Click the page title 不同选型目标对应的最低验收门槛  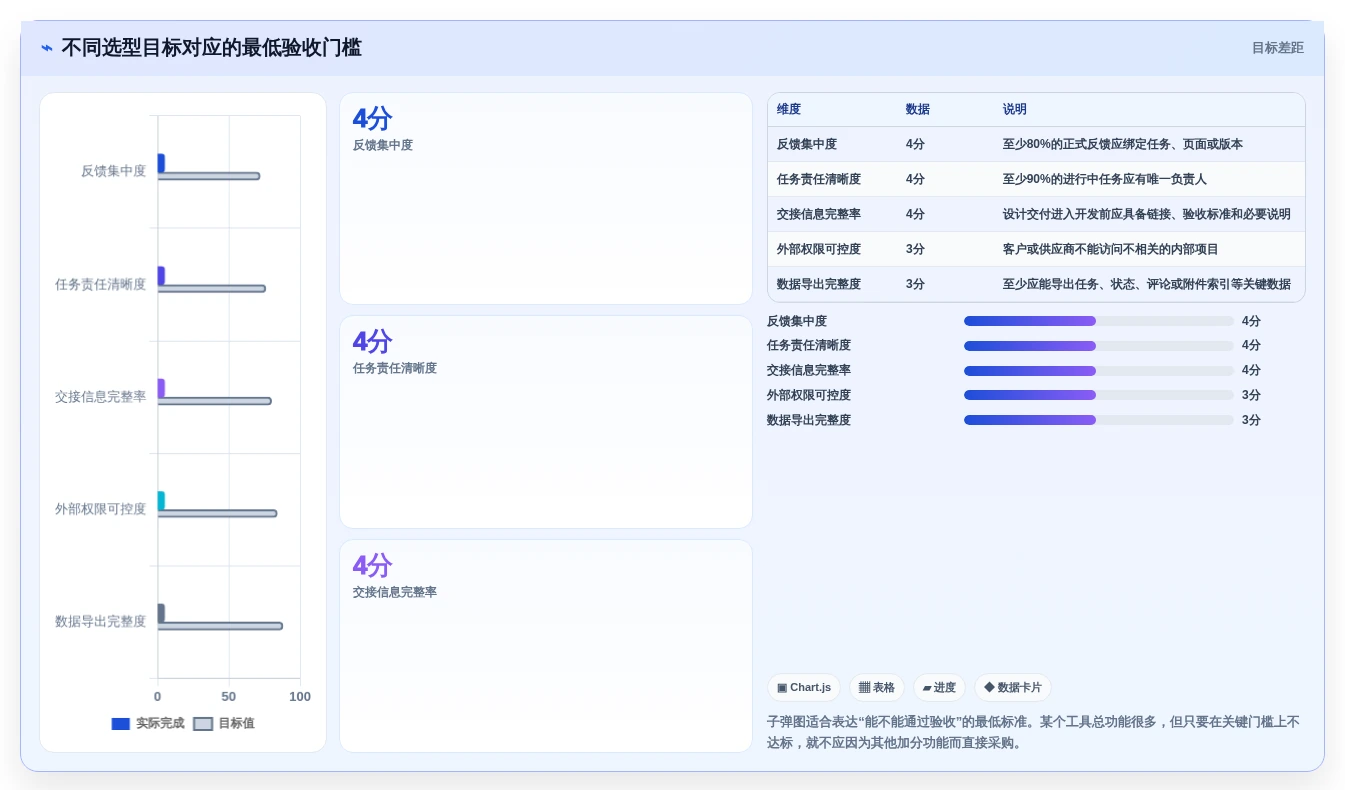click(x=211, y=48)
